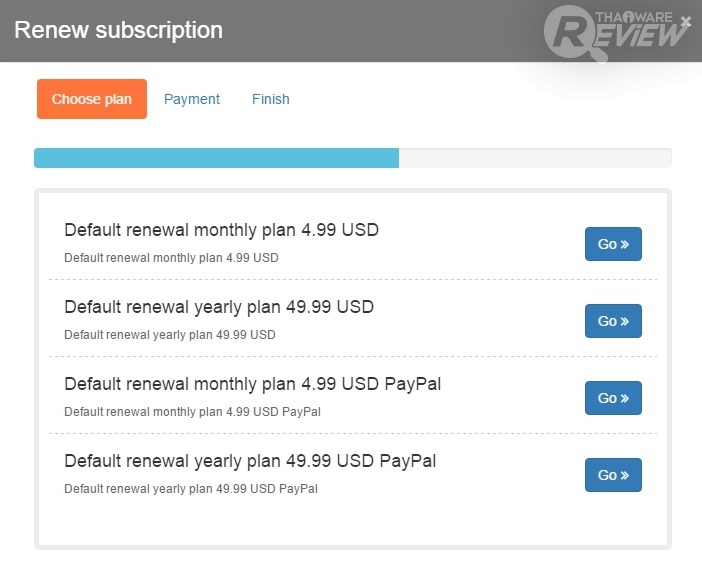Click the small monthly PayPal plan description text

coord(192,412)
